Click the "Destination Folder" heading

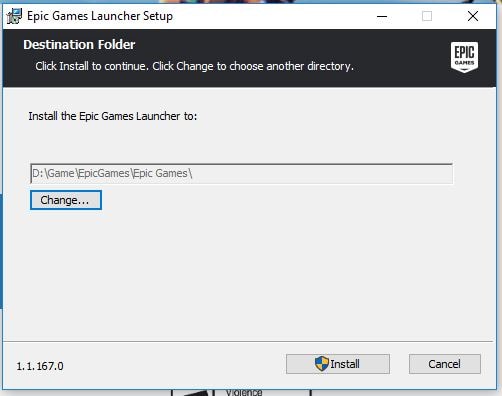click(x=79, y=45)
